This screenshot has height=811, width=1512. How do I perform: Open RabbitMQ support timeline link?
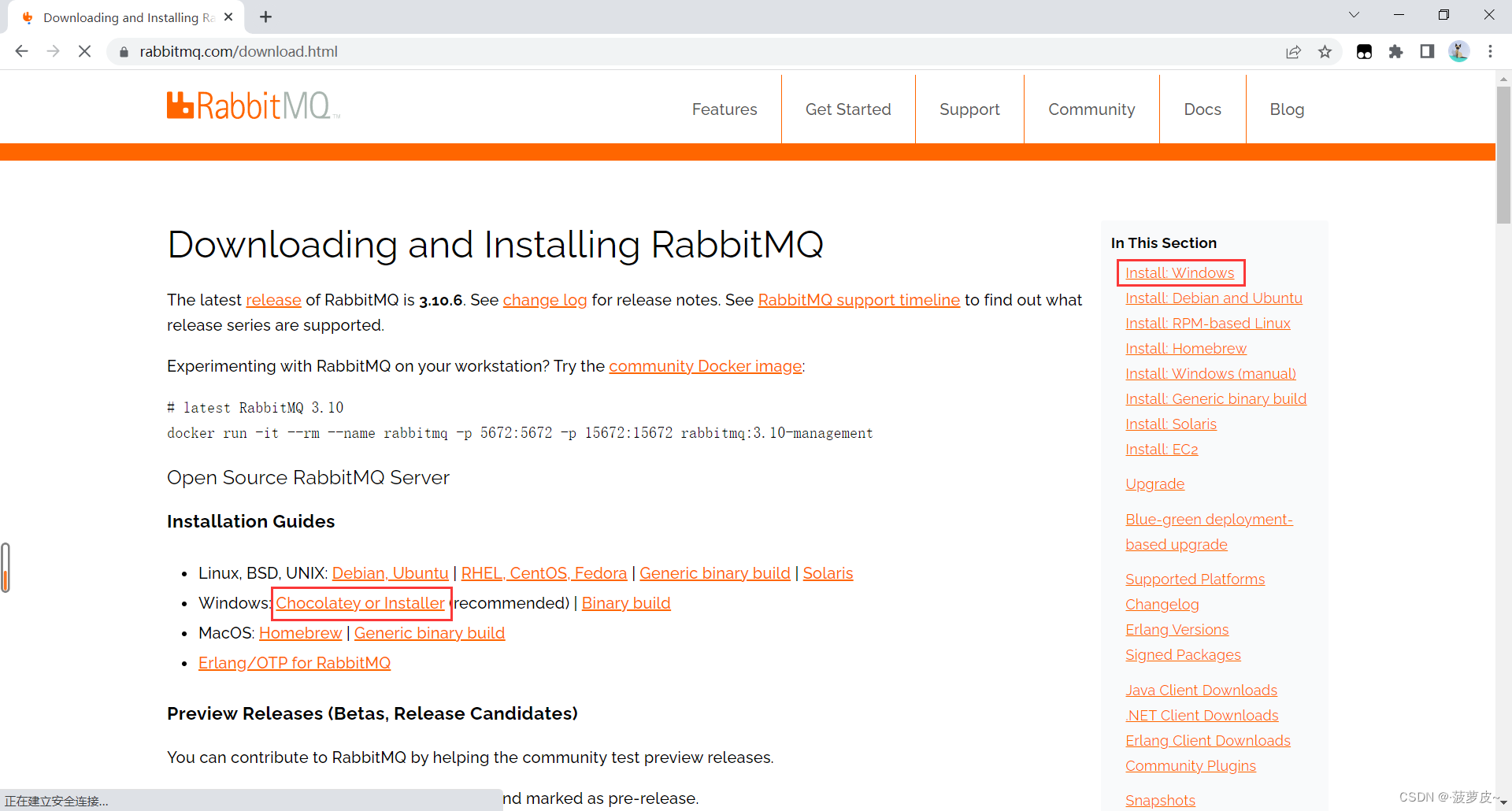click(859, 300)
